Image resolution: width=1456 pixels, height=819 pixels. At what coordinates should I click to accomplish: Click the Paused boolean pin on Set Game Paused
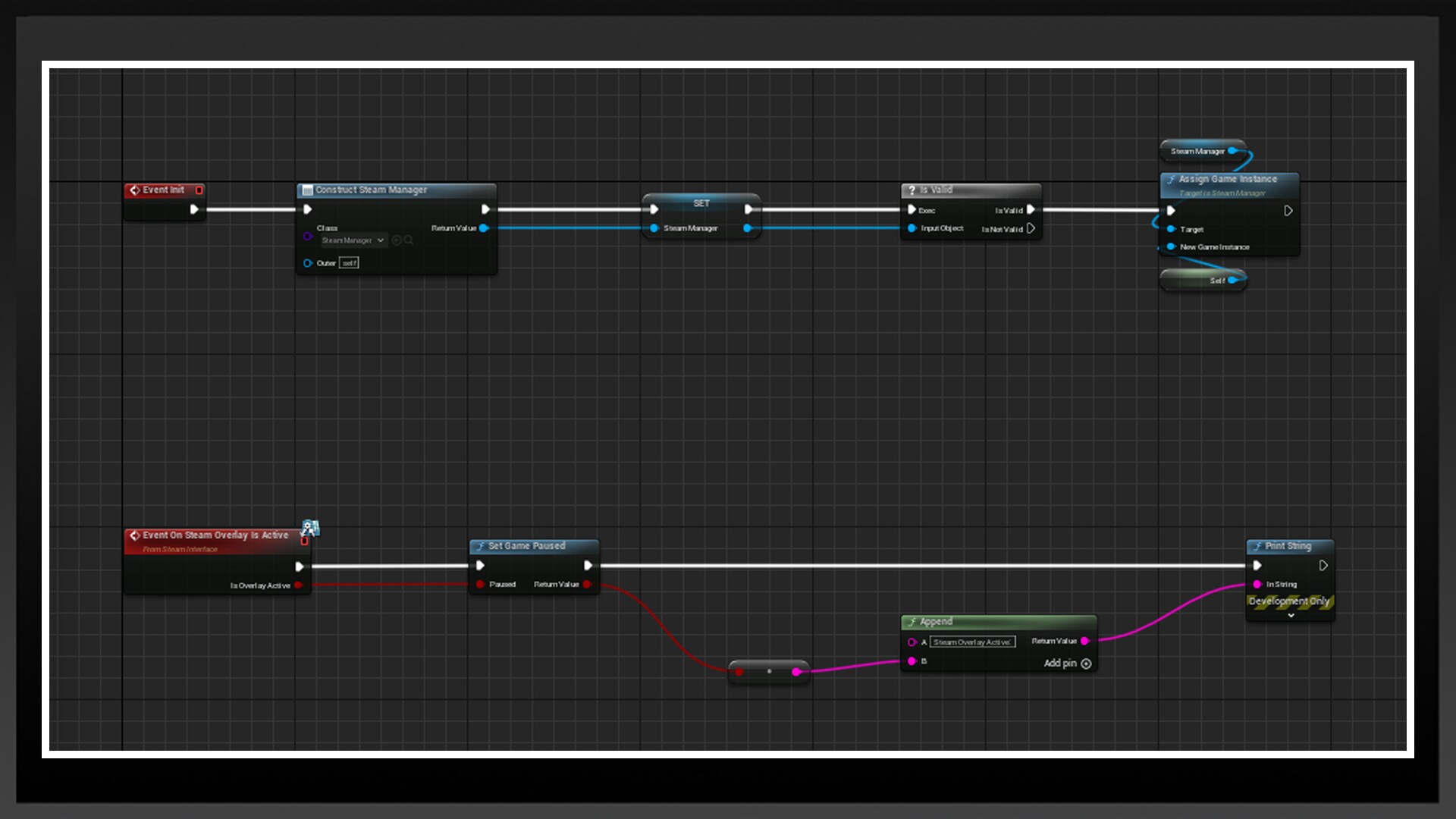(x=480, y=585)
